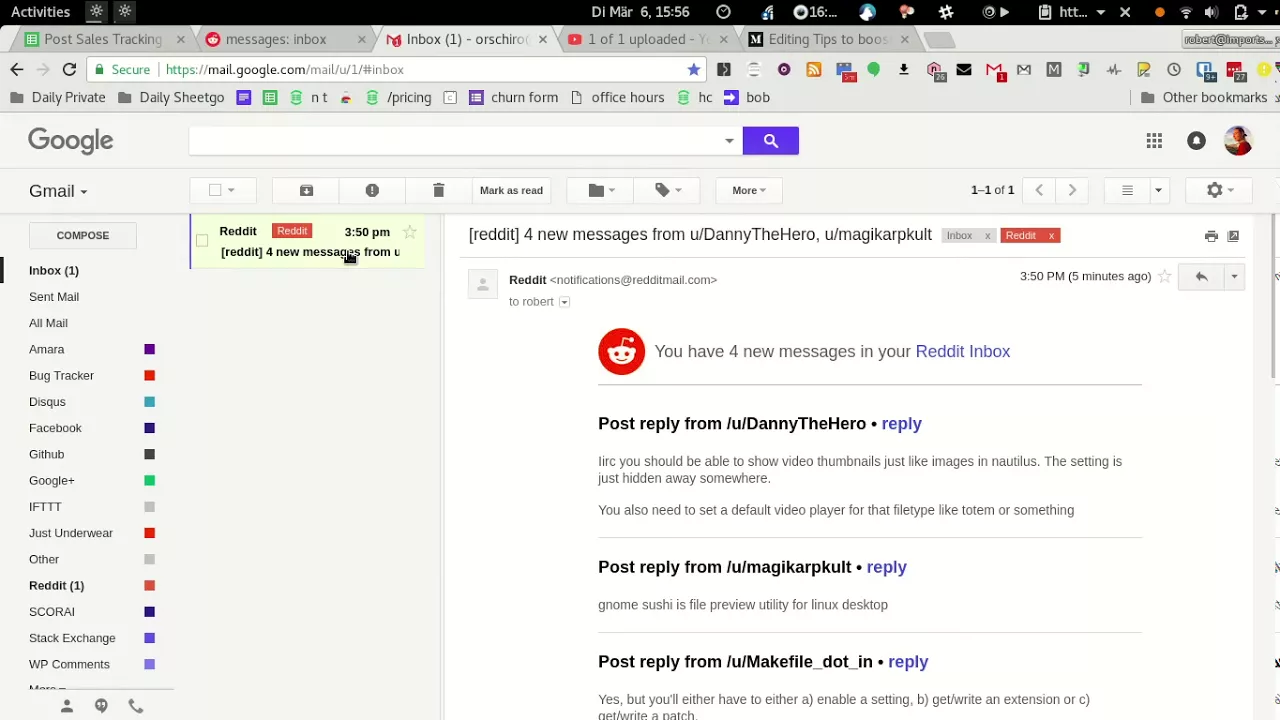Remove the Inbox label from the conversation
1280x720 pixels.
(x=987, y=236)
